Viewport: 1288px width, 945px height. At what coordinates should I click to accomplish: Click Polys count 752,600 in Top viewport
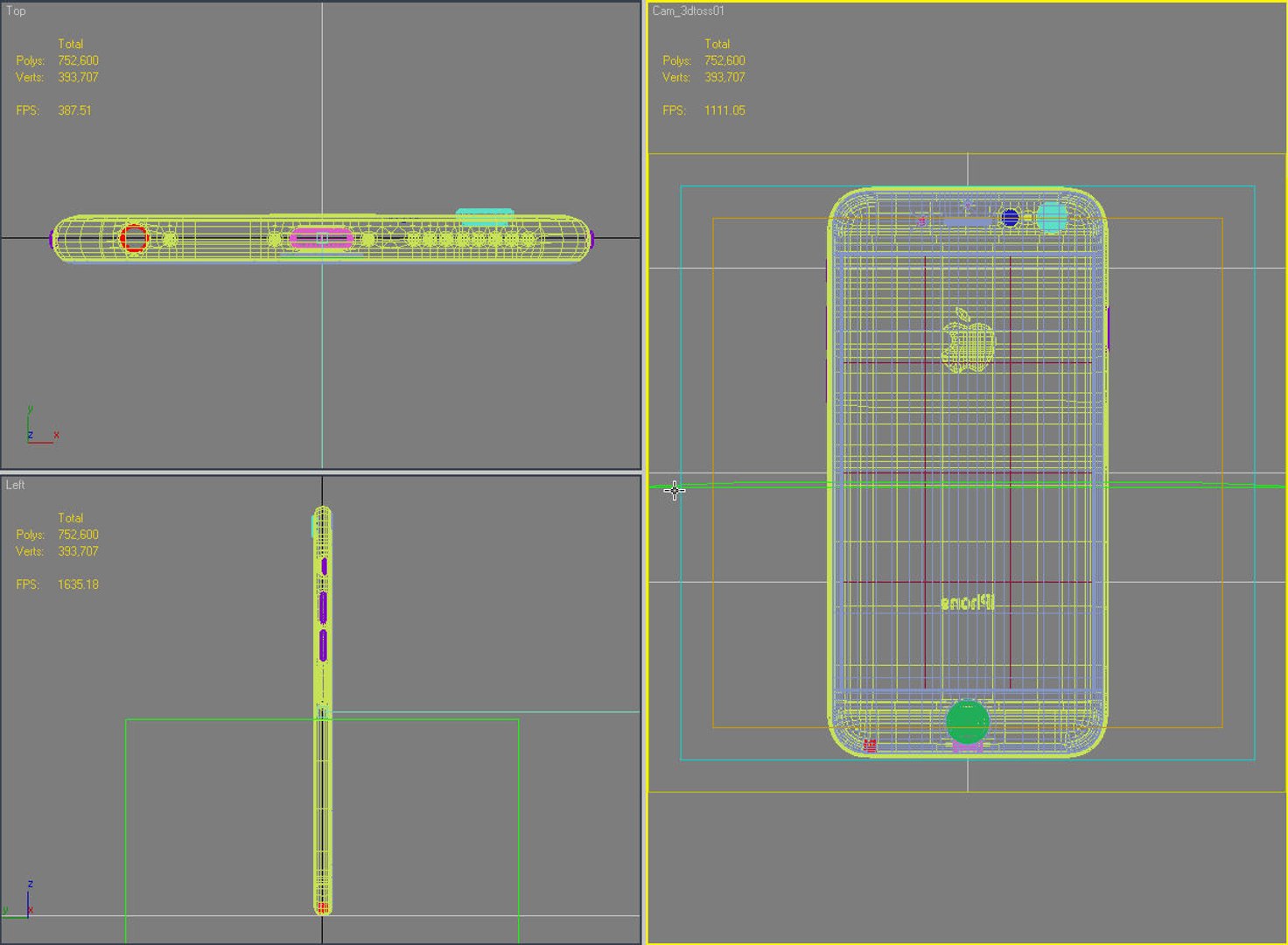78,60
